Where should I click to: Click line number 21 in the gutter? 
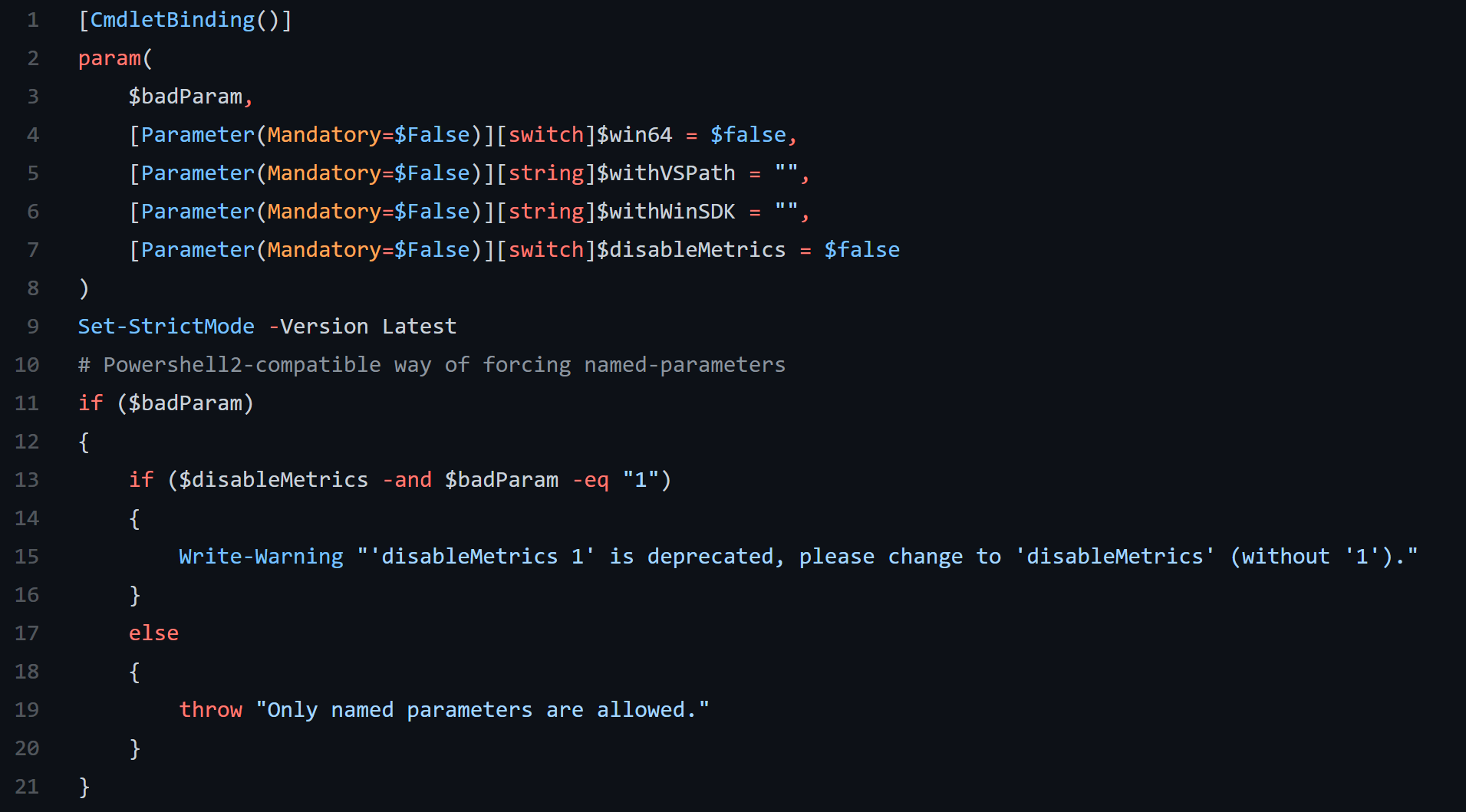[x=27, y=787]
